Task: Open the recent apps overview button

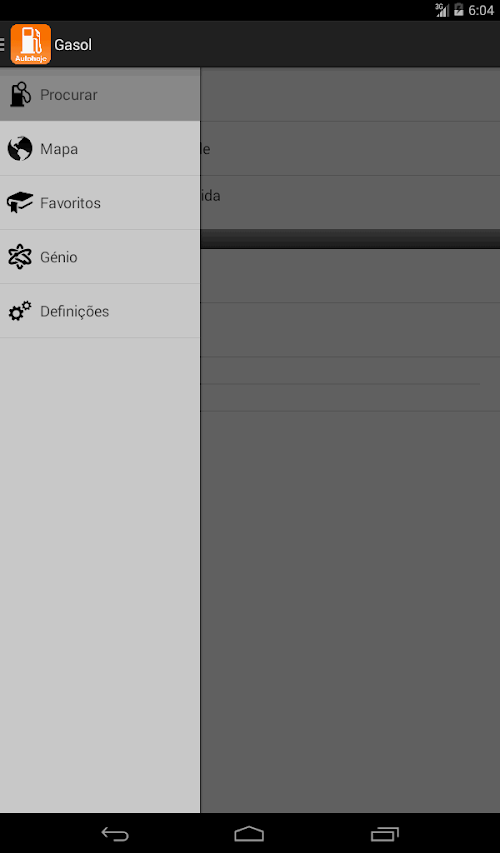Action: [385, 833]
